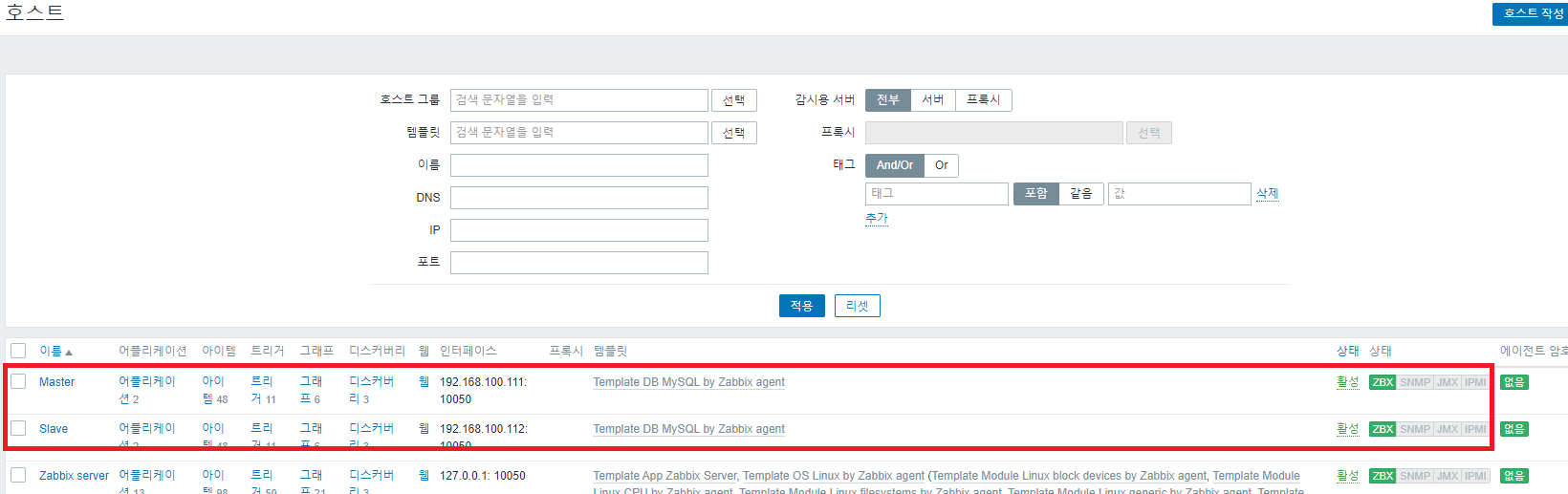Open Template DB MySQL link in Master row
1568x494 pixels.
688,382
